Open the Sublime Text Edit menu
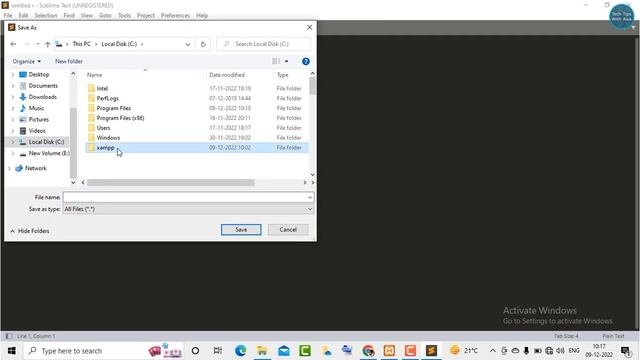 (x=23, y=16)
